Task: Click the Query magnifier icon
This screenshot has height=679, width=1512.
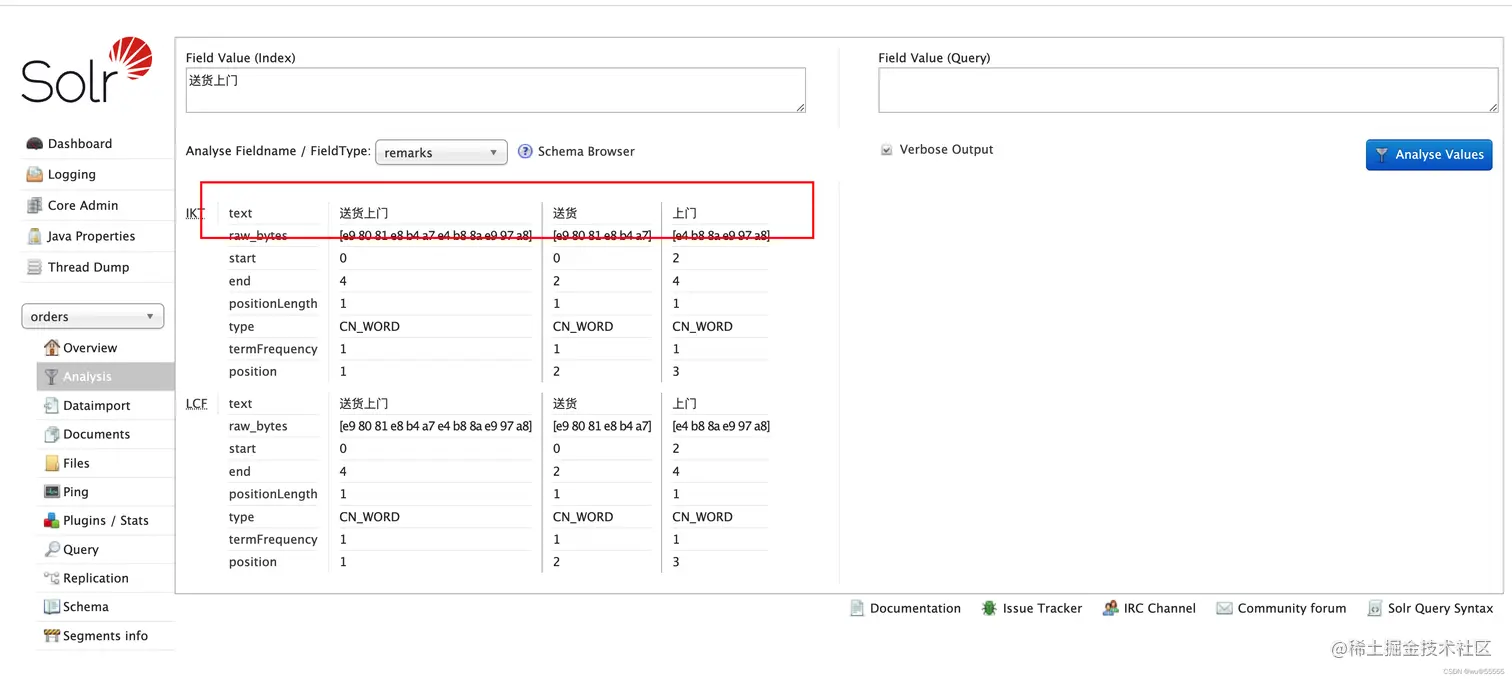Action: 52,550
